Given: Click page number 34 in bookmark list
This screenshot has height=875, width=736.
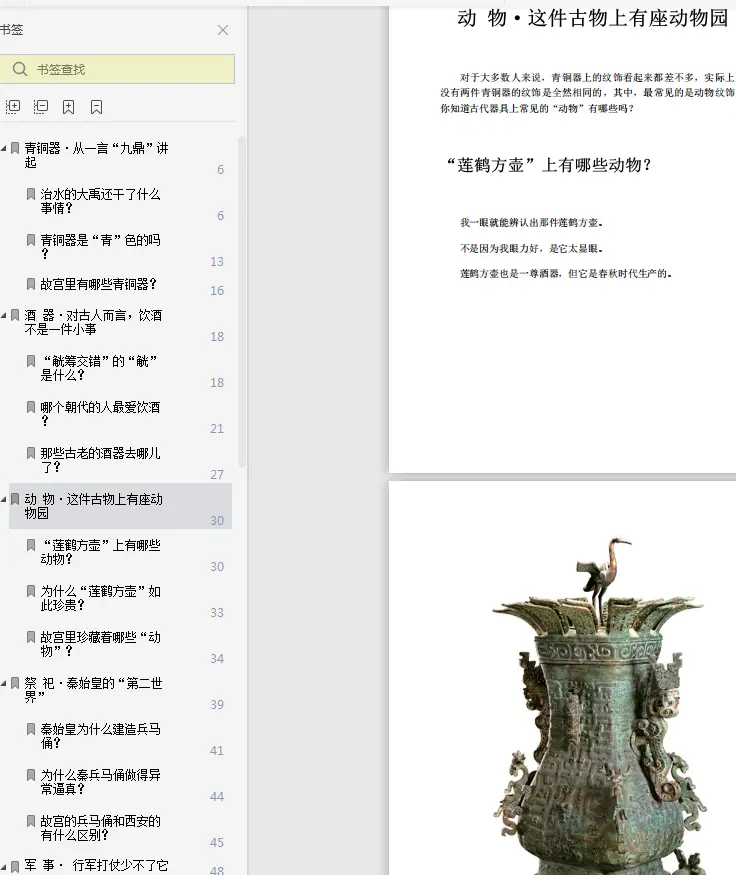Looking at the screenshot, I should click(217, 658).
